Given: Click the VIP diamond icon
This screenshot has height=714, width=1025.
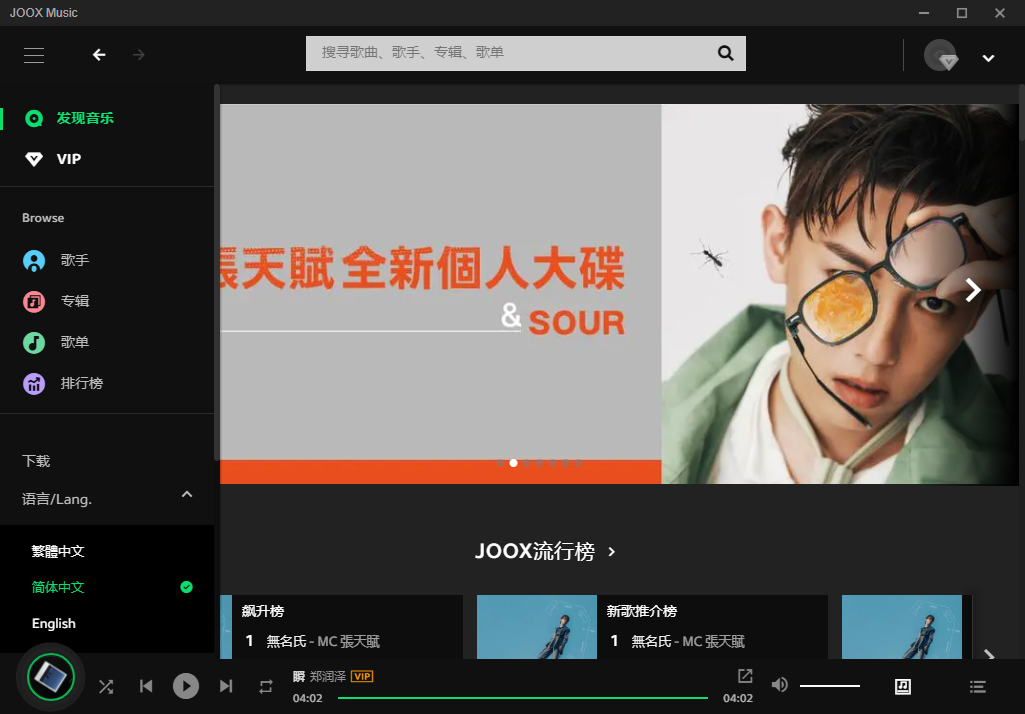Looking at the screenshot, I should (34, 159).
